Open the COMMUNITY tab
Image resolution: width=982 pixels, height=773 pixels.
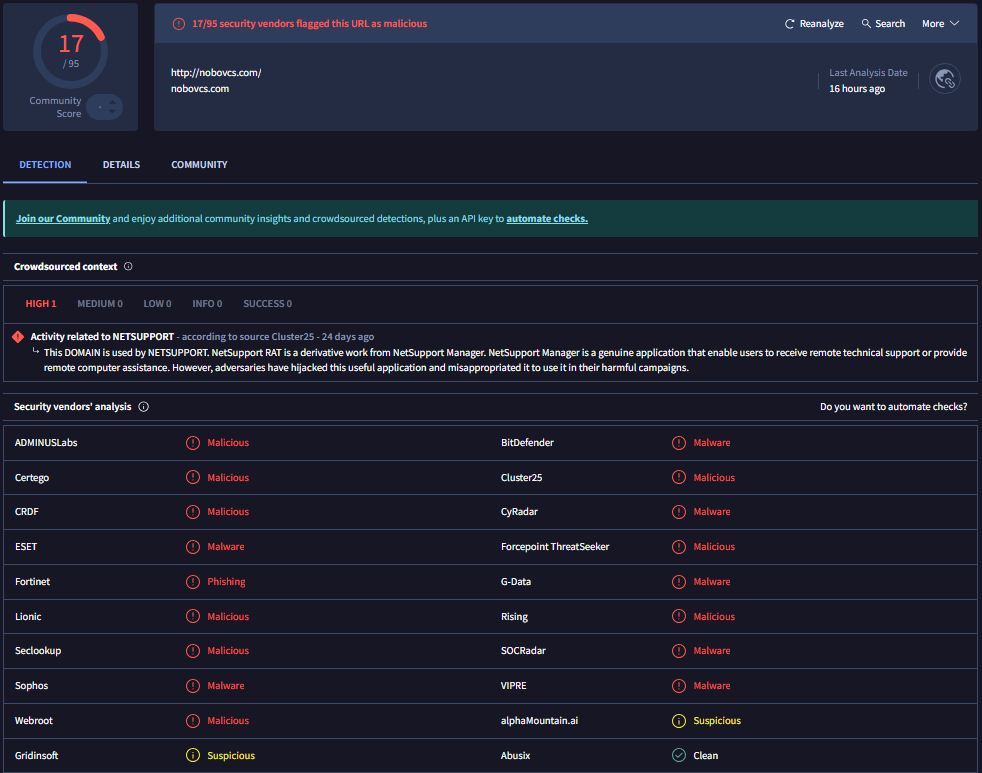pos(199,165)
